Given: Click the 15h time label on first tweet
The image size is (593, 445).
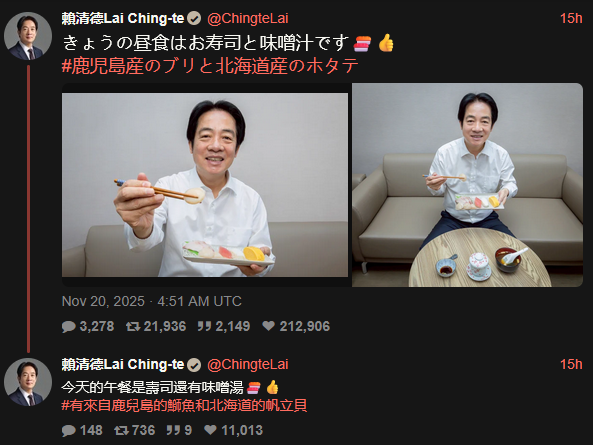Looking at the screenshot, I should (x=571, y=18).
